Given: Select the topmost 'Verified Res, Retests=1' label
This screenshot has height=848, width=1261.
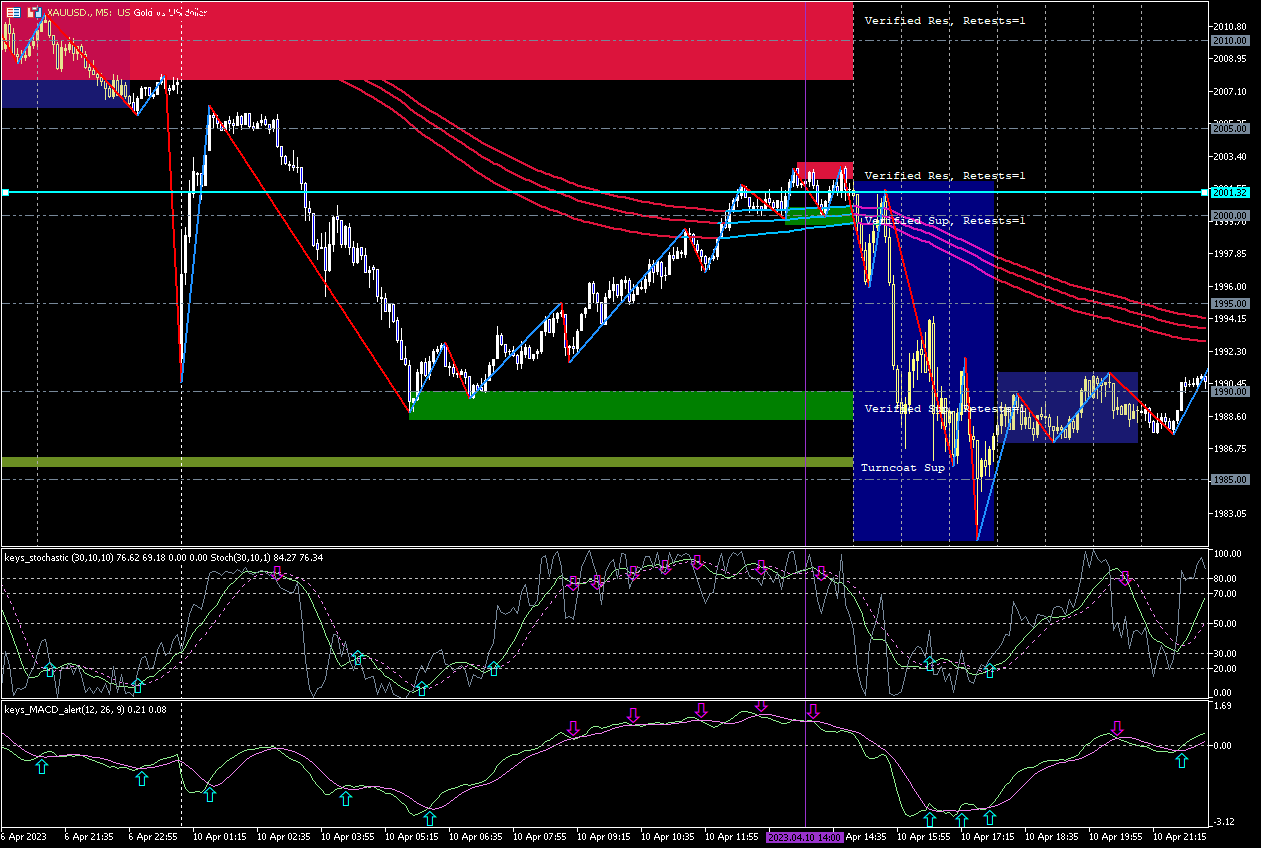Looking at the screenshot, I should pyautogui.click(x=945, y=20).
